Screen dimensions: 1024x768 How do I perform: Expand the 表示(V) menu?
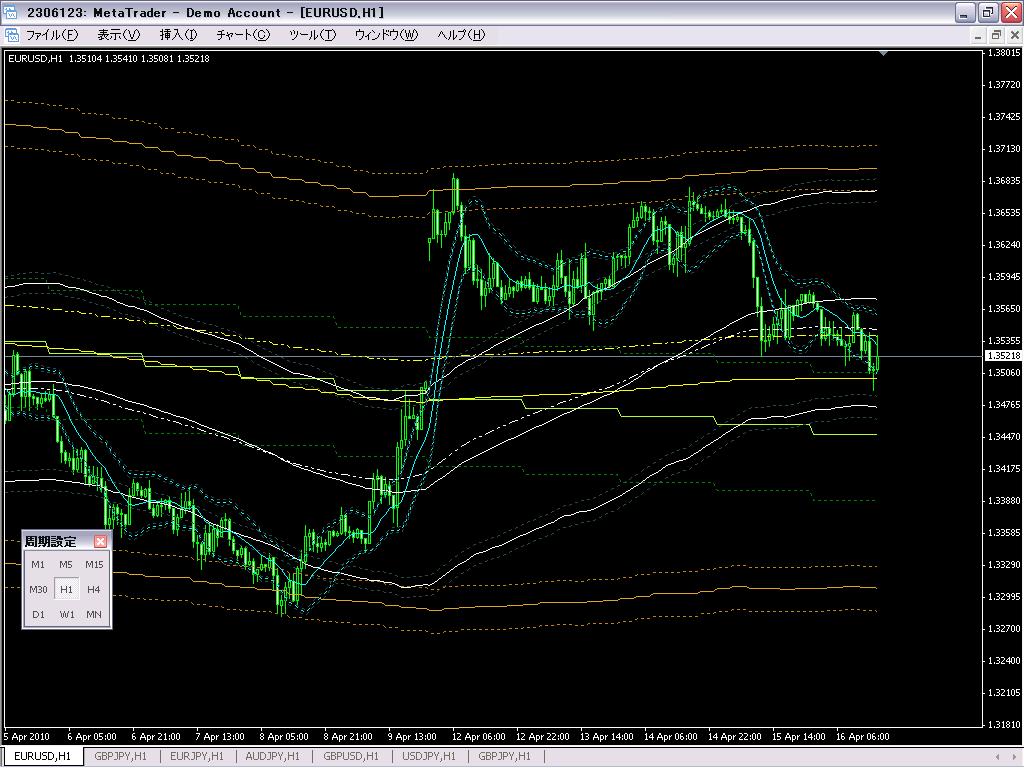(118, 35)
